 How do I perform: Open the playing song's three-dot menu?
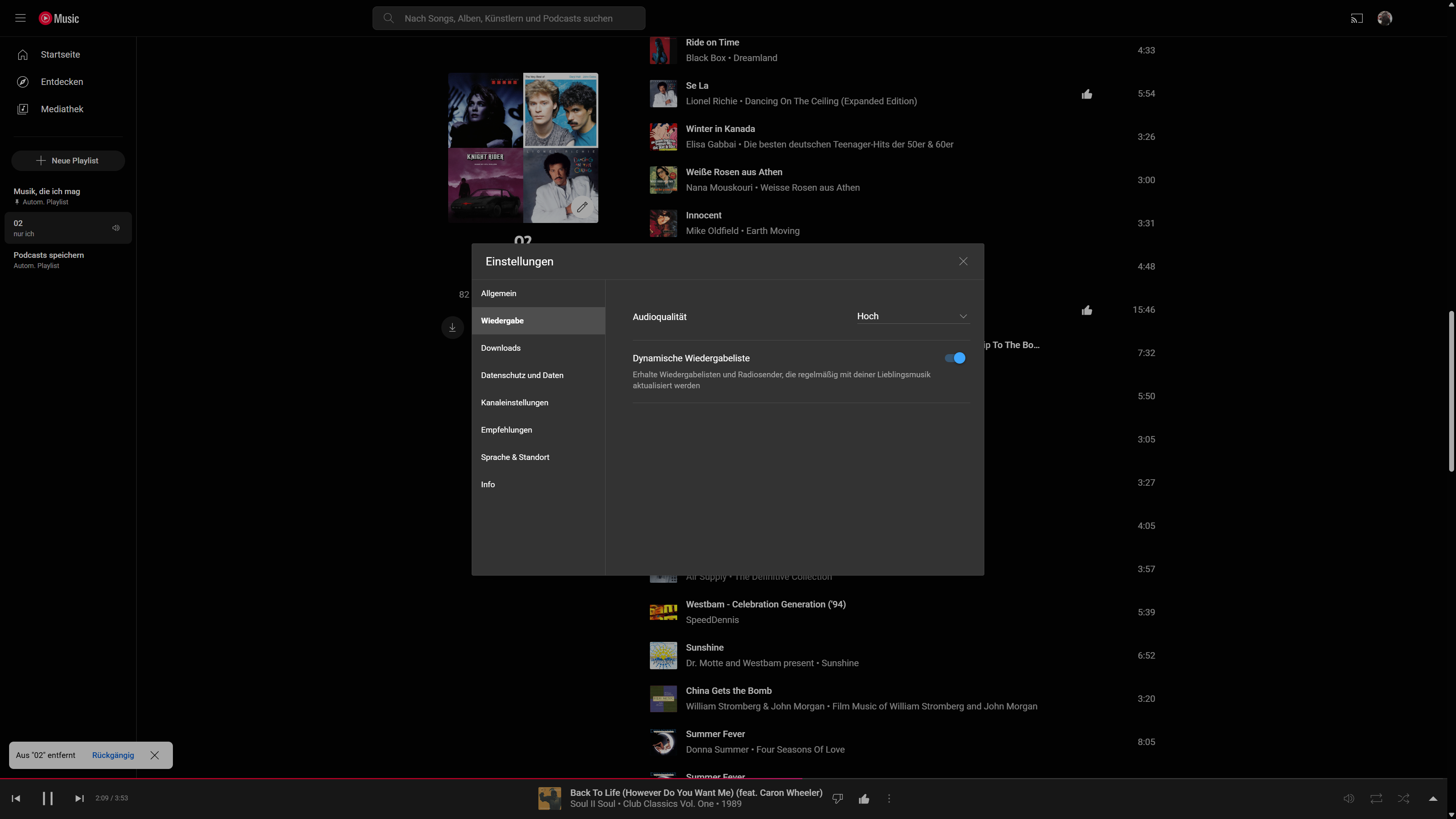coord(889,798)
